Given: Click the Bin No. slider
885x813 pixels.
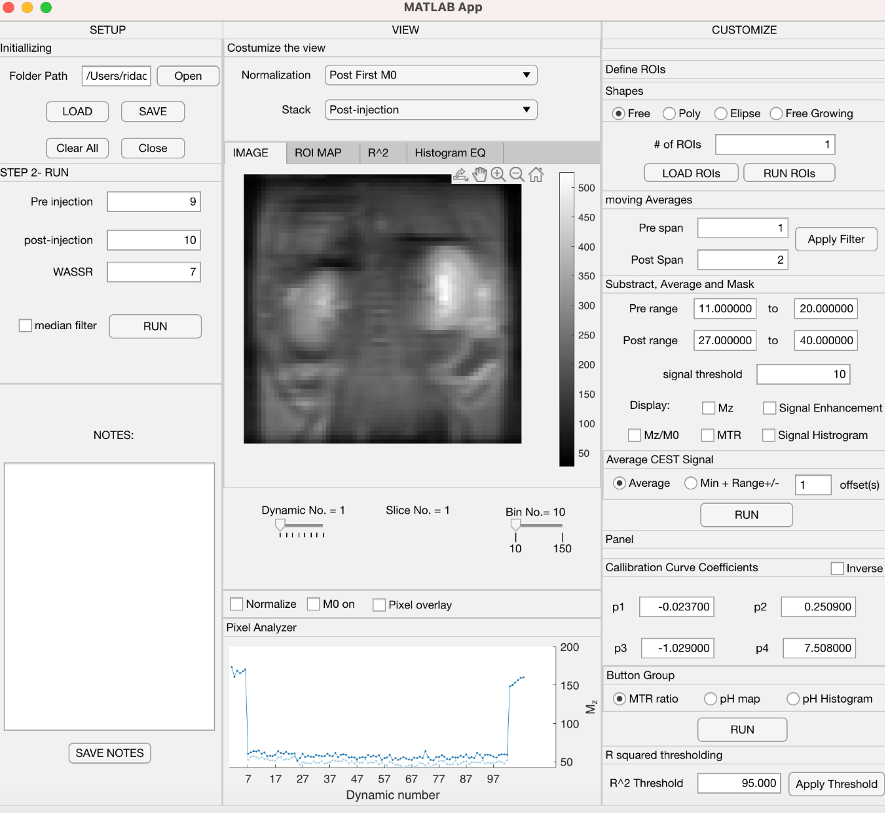Looking at the screenshot, I should coord(538,526).
